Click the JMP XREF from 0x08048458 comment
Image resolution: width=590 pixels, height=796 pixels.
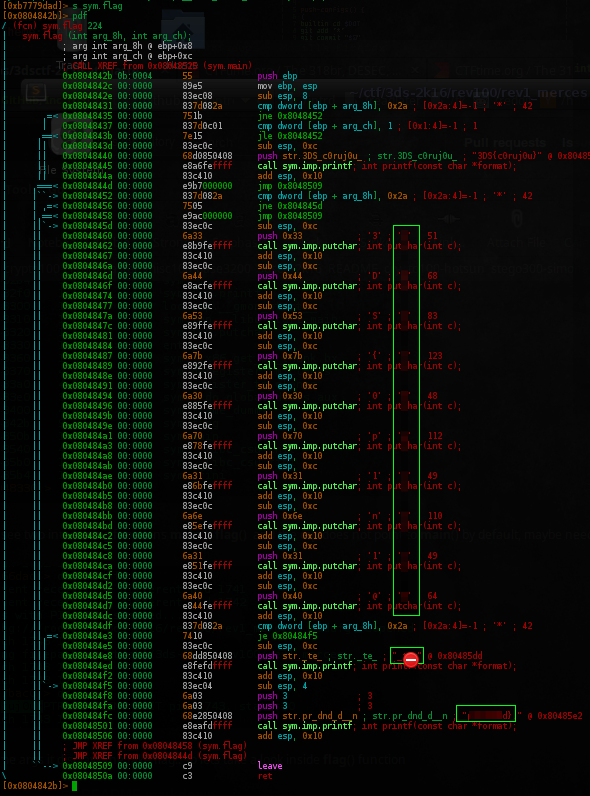tap(155, 746)
